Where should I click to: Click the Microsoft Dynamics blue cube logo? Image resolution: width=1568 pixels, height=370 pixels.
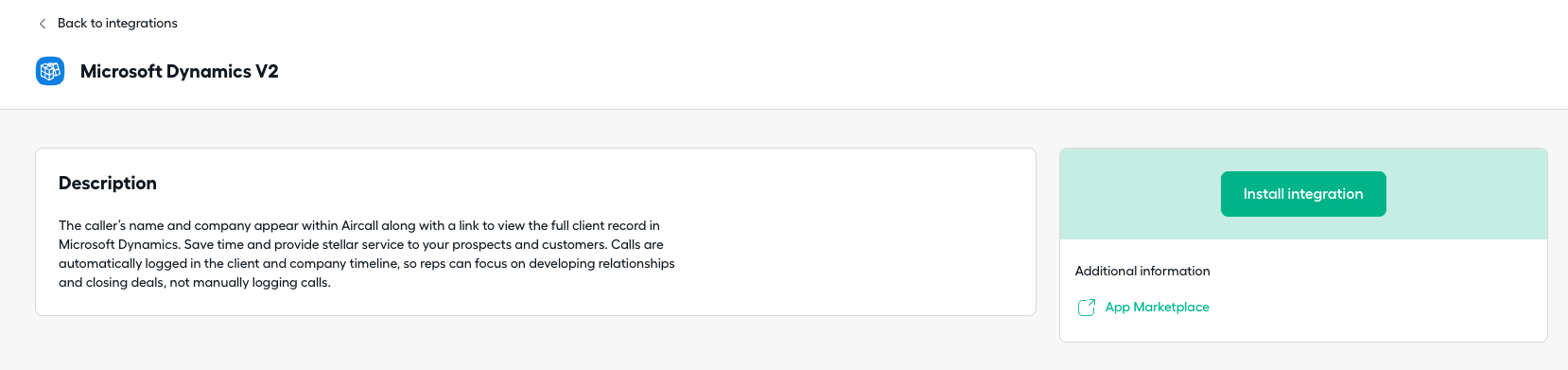click(50, 71)
